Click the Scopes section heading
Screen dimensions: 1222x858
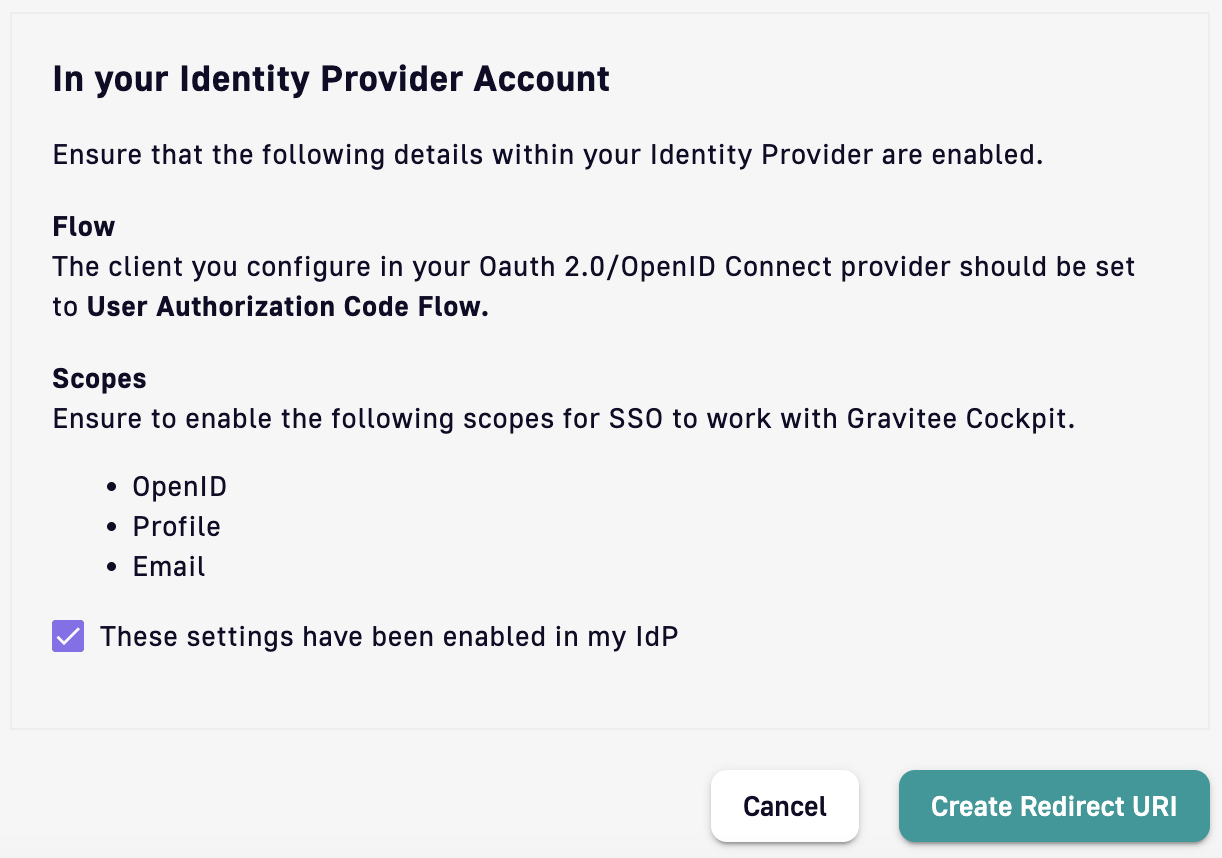click(x=99, y=379)
